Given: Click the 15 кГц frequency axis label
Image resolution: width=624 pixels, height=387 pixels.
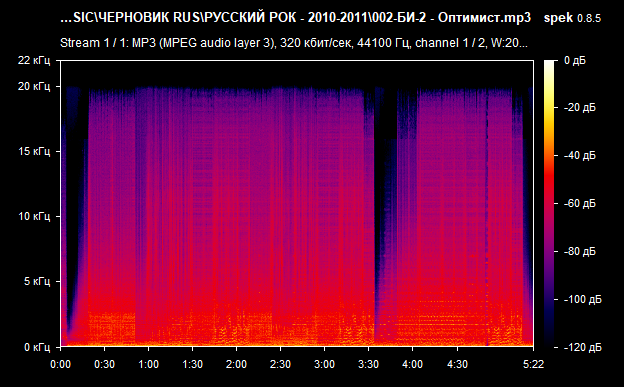Looking at the screenshot, I should (34, 151).
